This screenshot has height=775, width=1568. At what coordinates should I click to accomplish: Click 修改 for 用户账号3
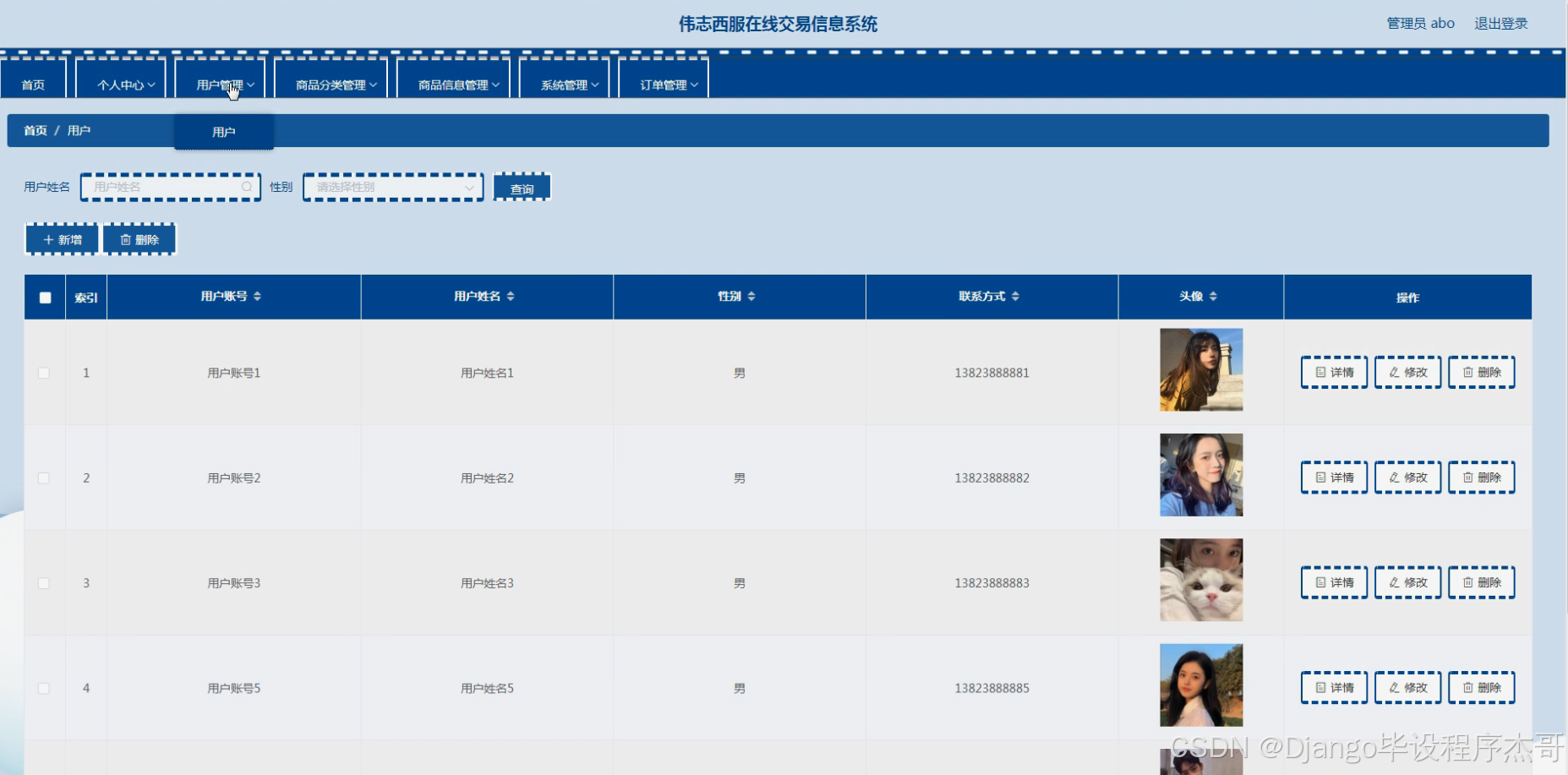[x=1407, y=583]
